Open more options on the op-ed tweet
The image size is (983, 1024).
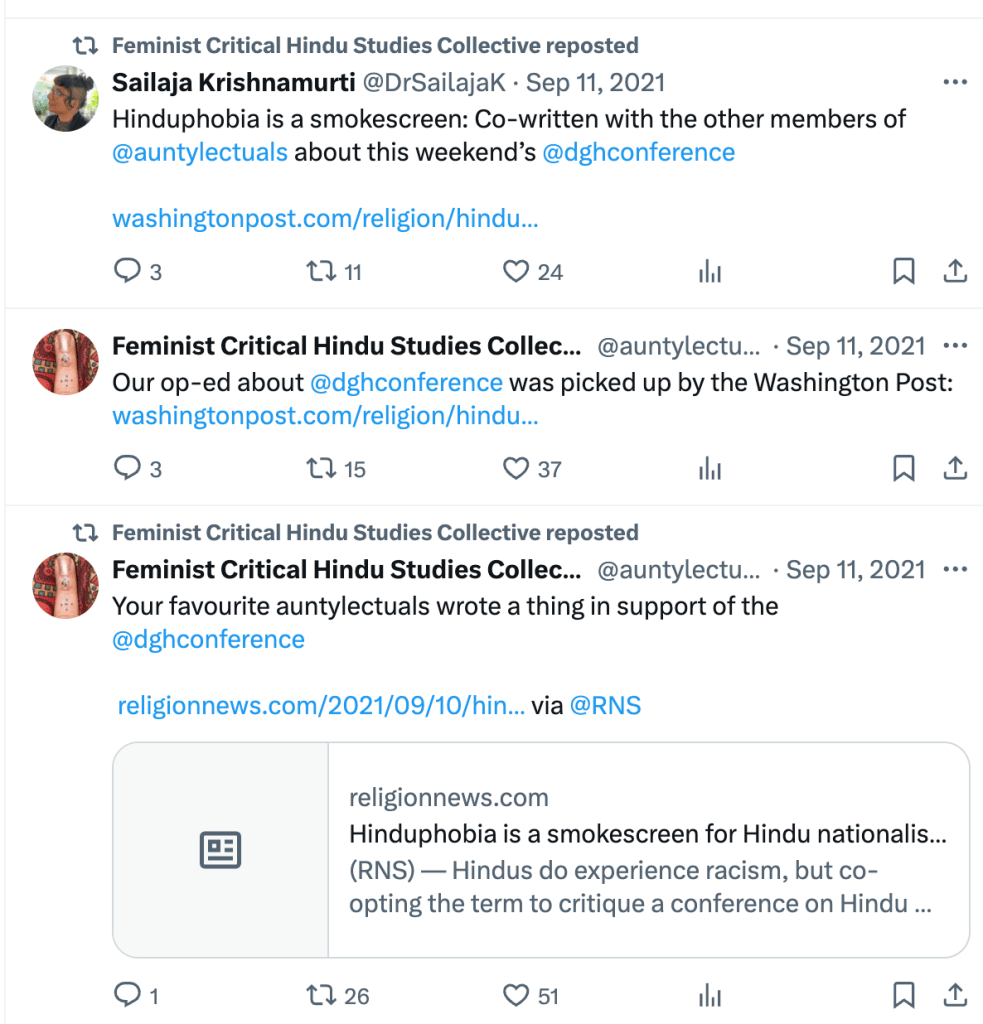955,346
